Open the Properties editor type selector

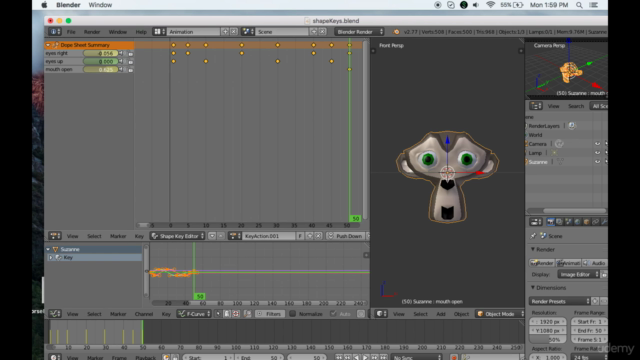536,222
